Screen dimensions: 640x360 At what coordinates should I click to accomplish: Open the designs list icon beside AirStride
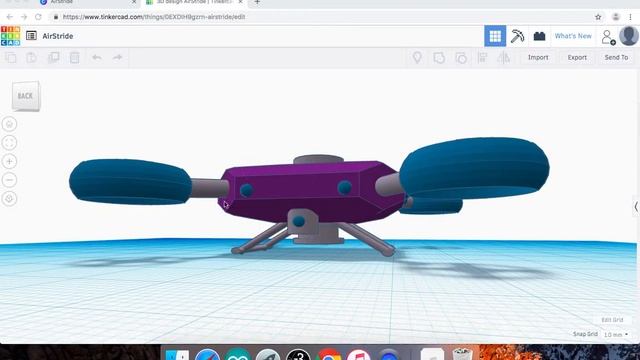click(31, 36)
